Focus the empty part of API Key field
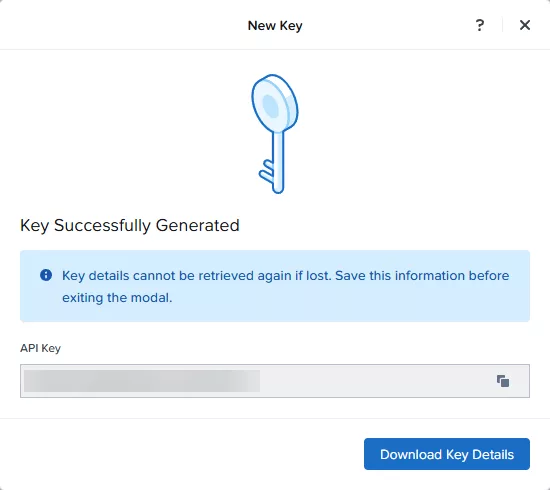This screenshot has width=550, height=490. (x=375, y=381)
